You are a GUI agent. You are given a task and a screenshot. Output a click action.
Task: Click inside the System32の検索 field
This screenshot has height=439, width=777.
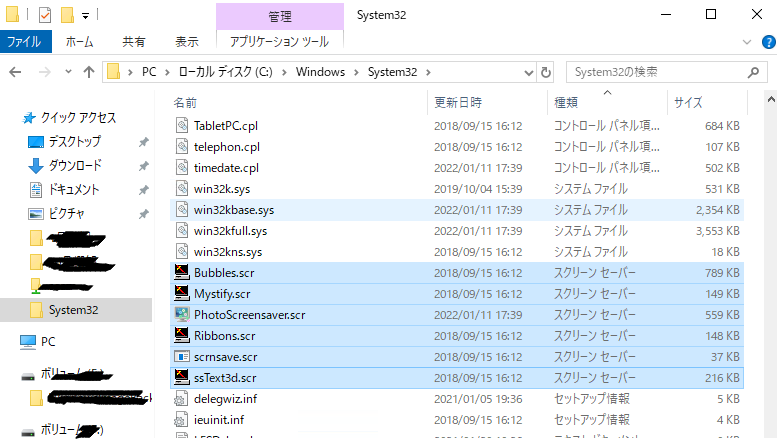[657, 72]
